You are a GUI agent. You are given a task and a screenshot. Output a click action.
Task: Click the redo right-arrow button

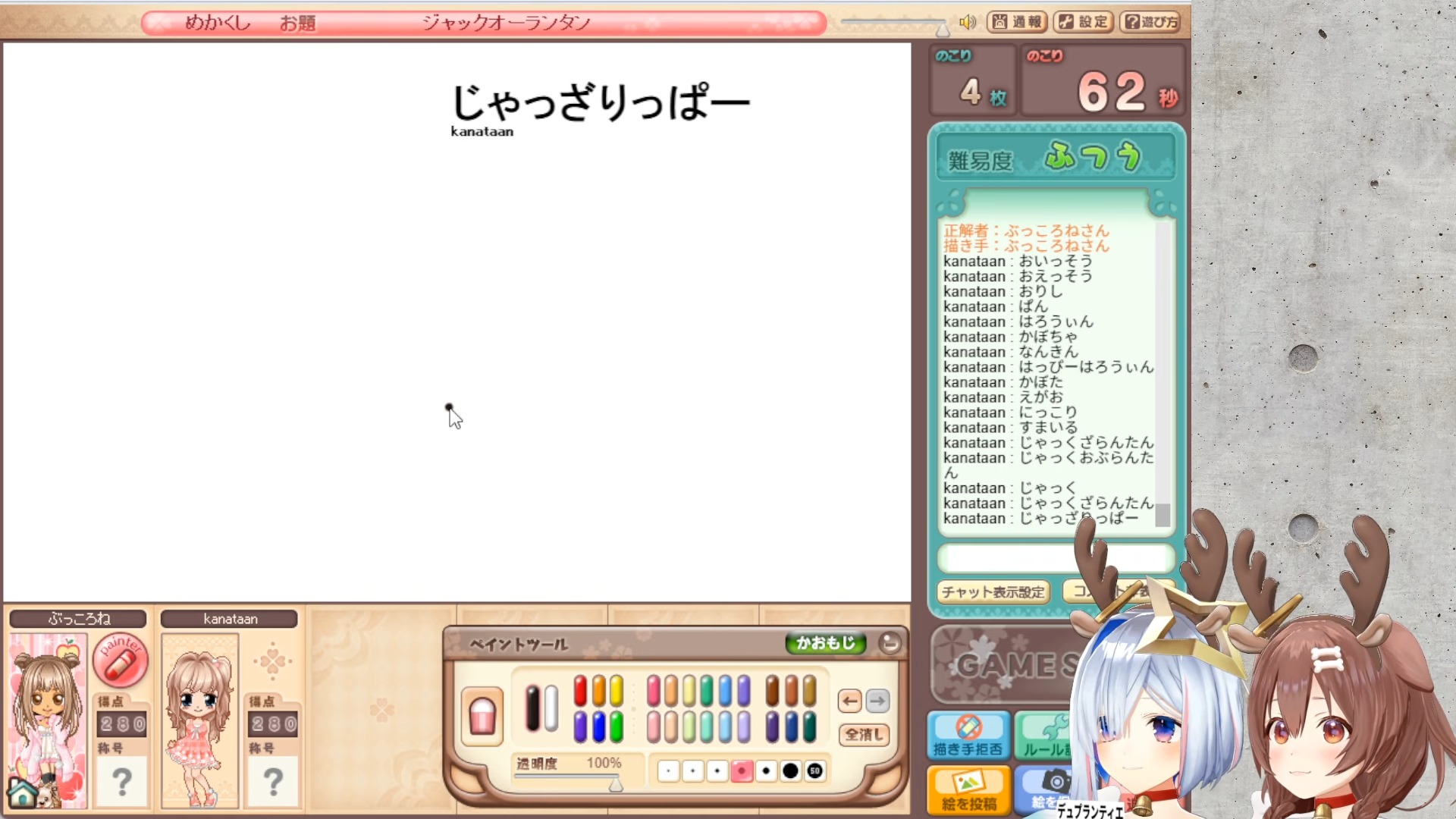point(877,701)
